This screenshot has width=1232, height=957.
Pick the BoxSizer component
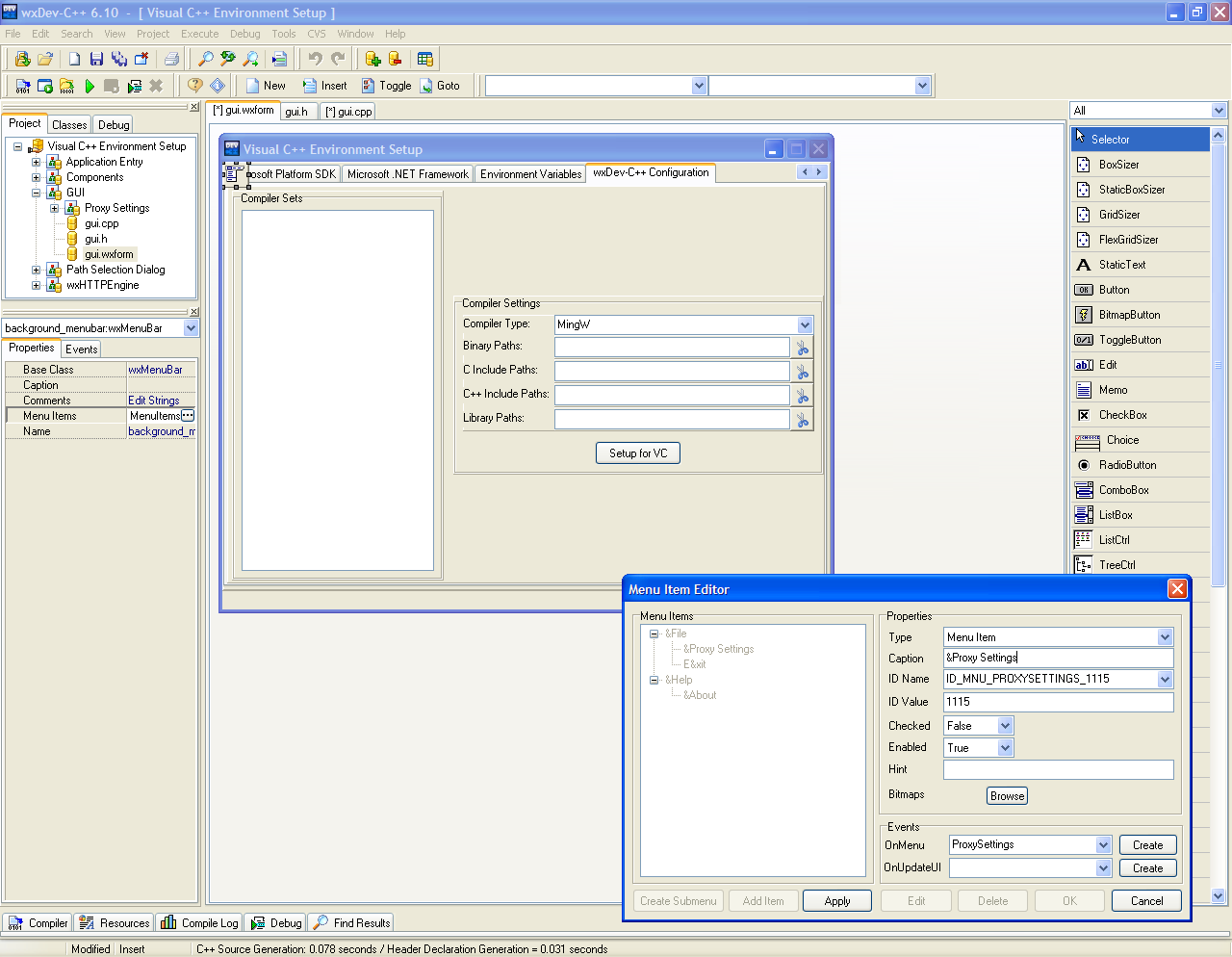1140,165
